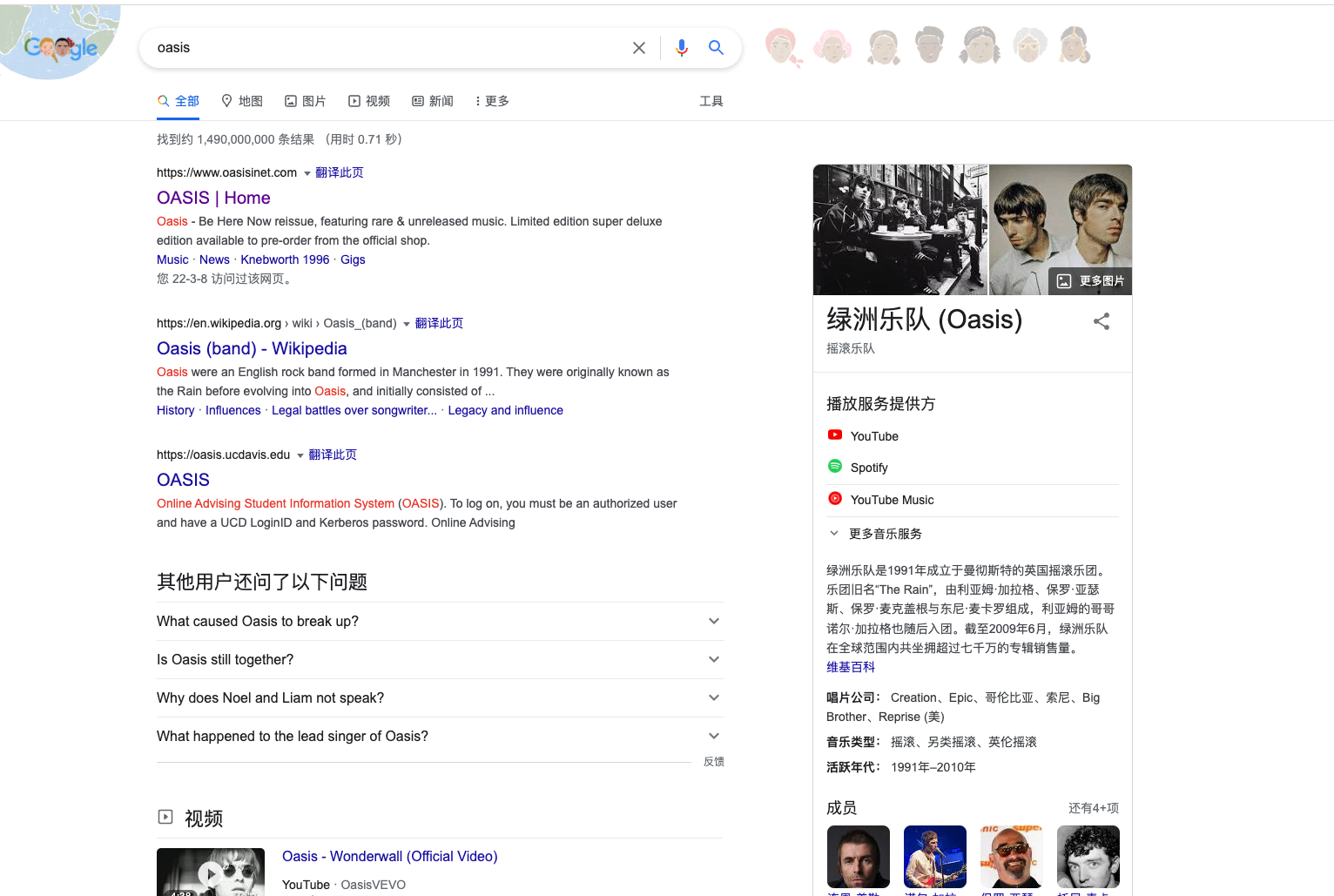Open dropdown arrow beside Wikipedia URL
The height and width of the screenshot is (896, 1334).
[407, 324]
